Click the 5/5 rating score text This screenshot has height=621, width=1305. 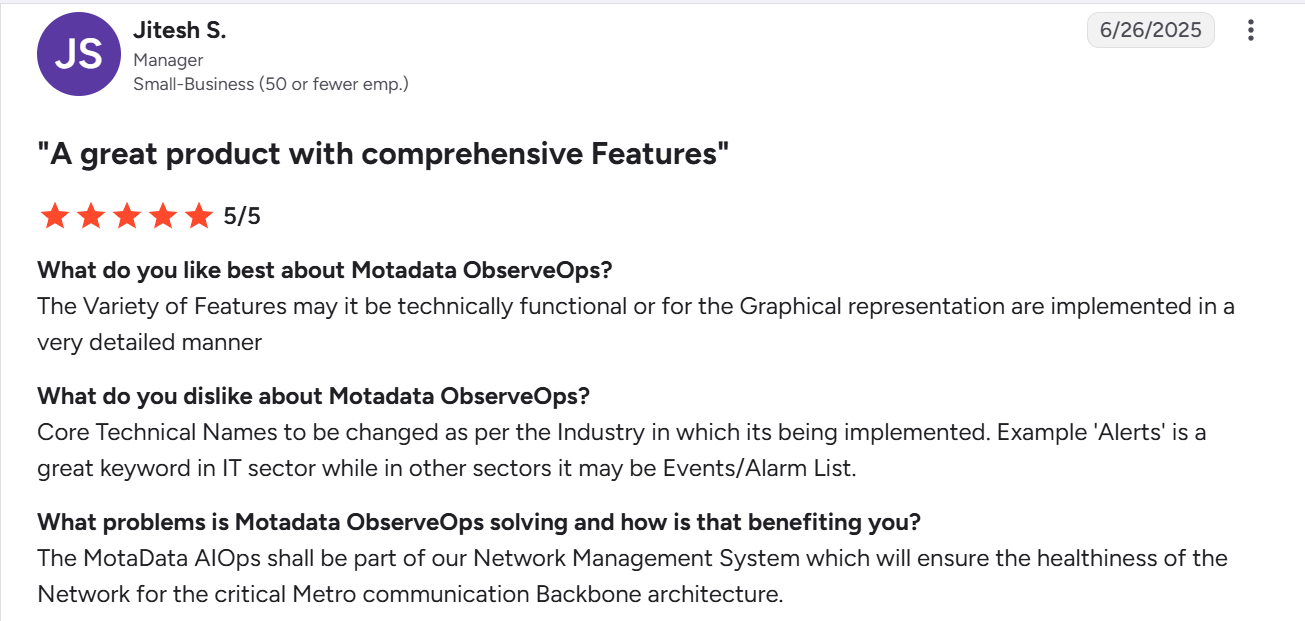242,216
